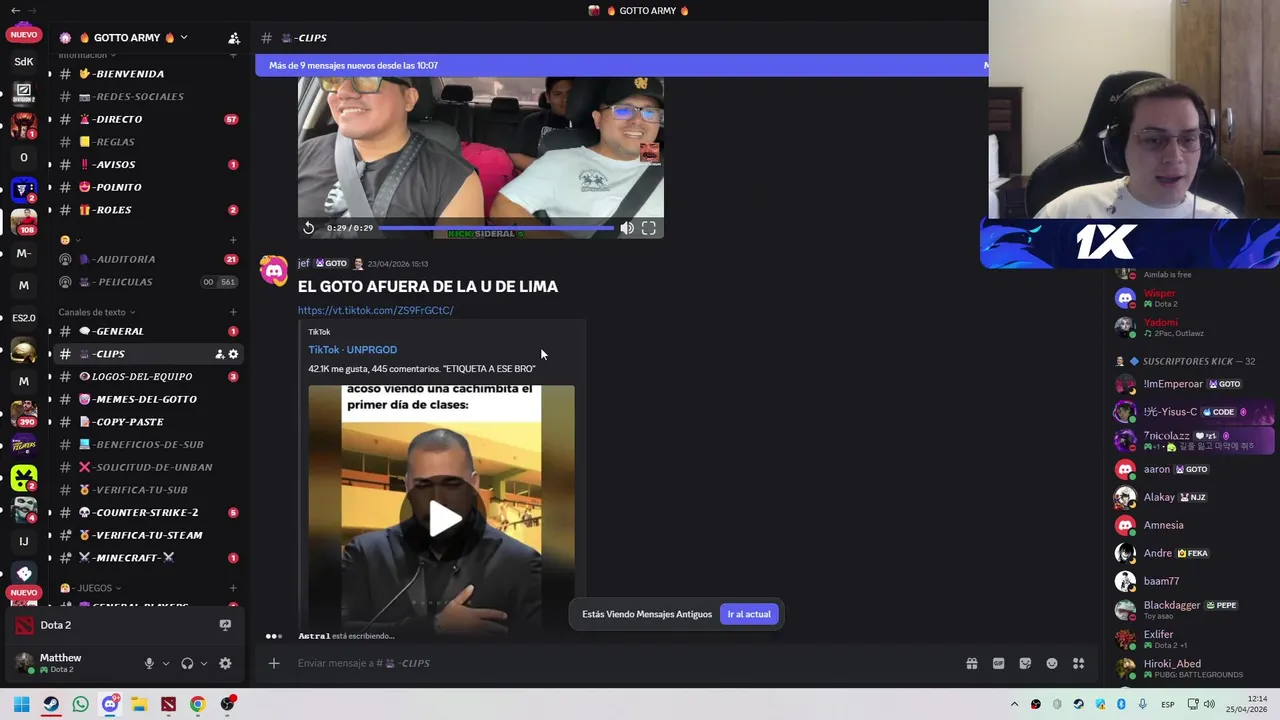Open the ES2.0 server icon

[x=24, y=318]
